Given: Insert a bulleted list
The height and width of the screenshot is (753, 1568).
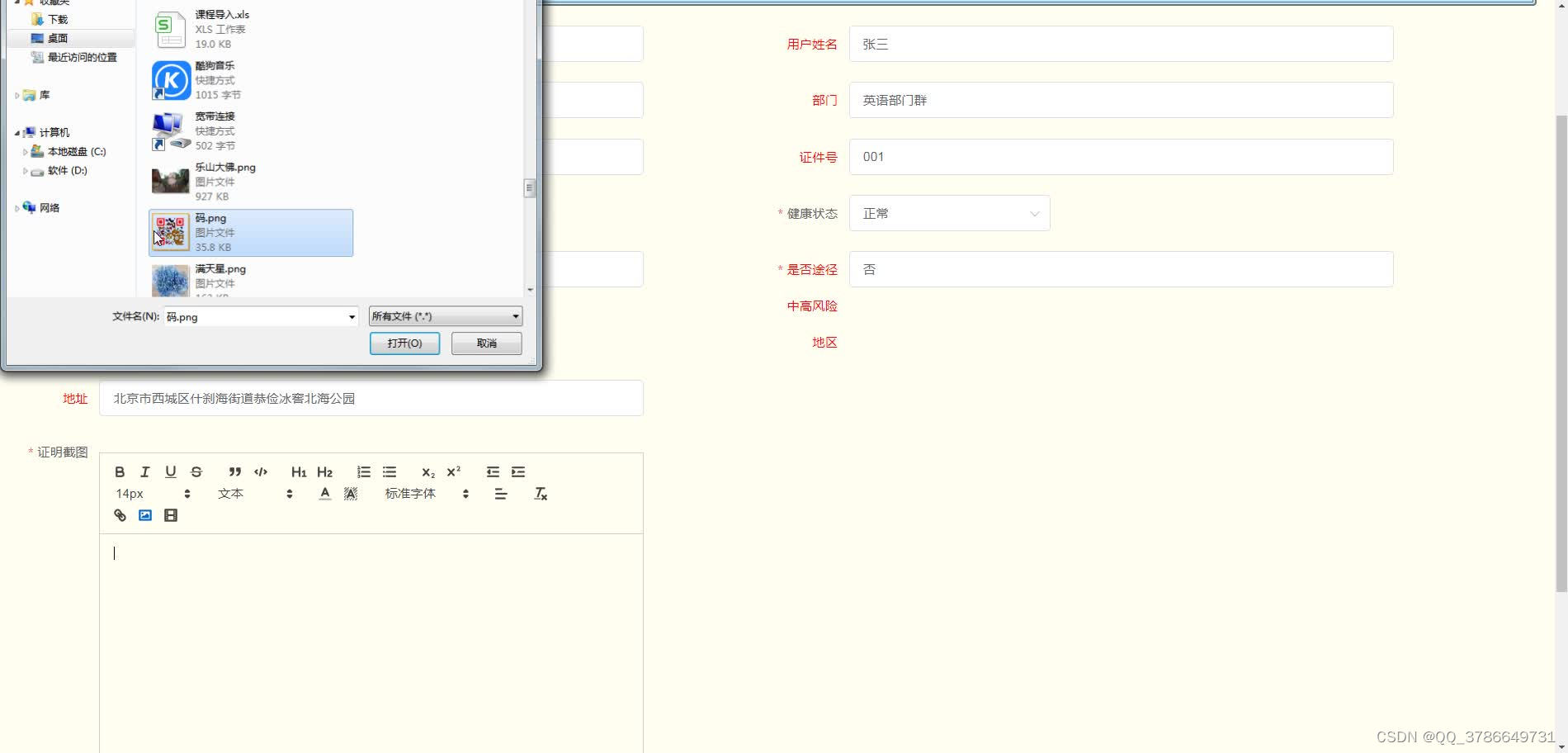Looking at the screenshot, I should (x=390, y=472).
